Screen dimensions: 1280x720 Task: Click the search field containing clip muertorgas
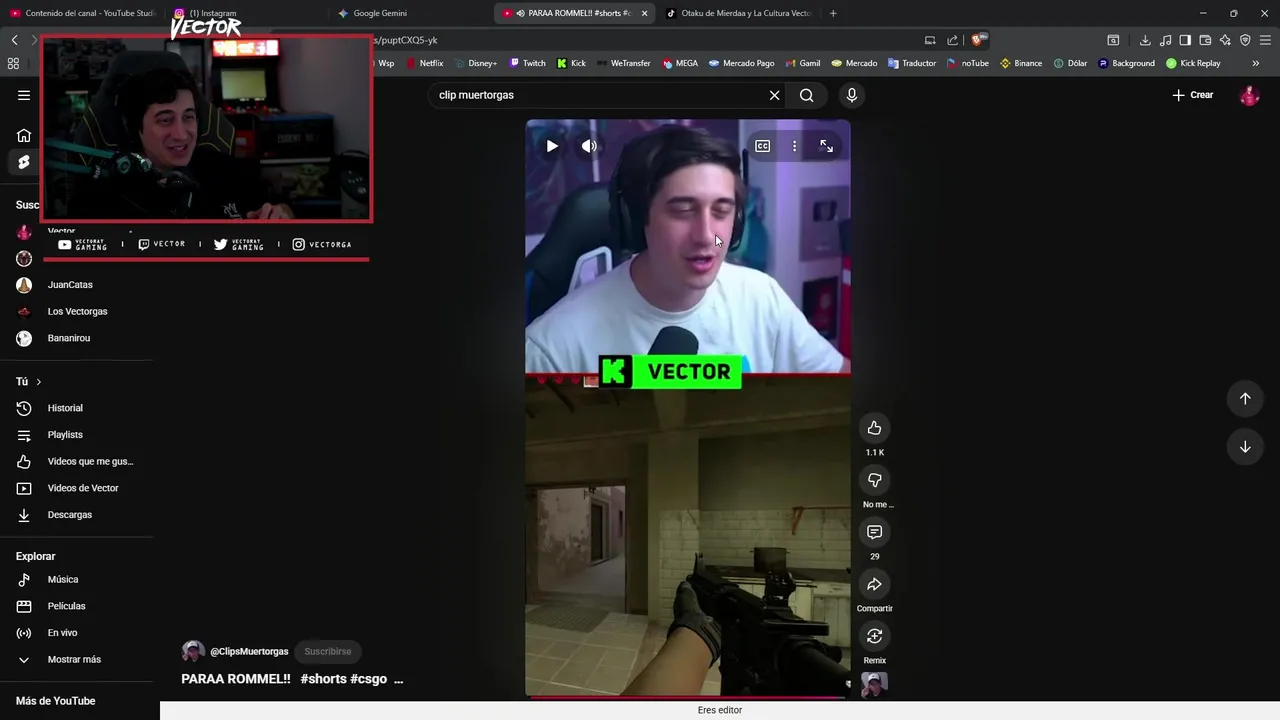point(598,95)
